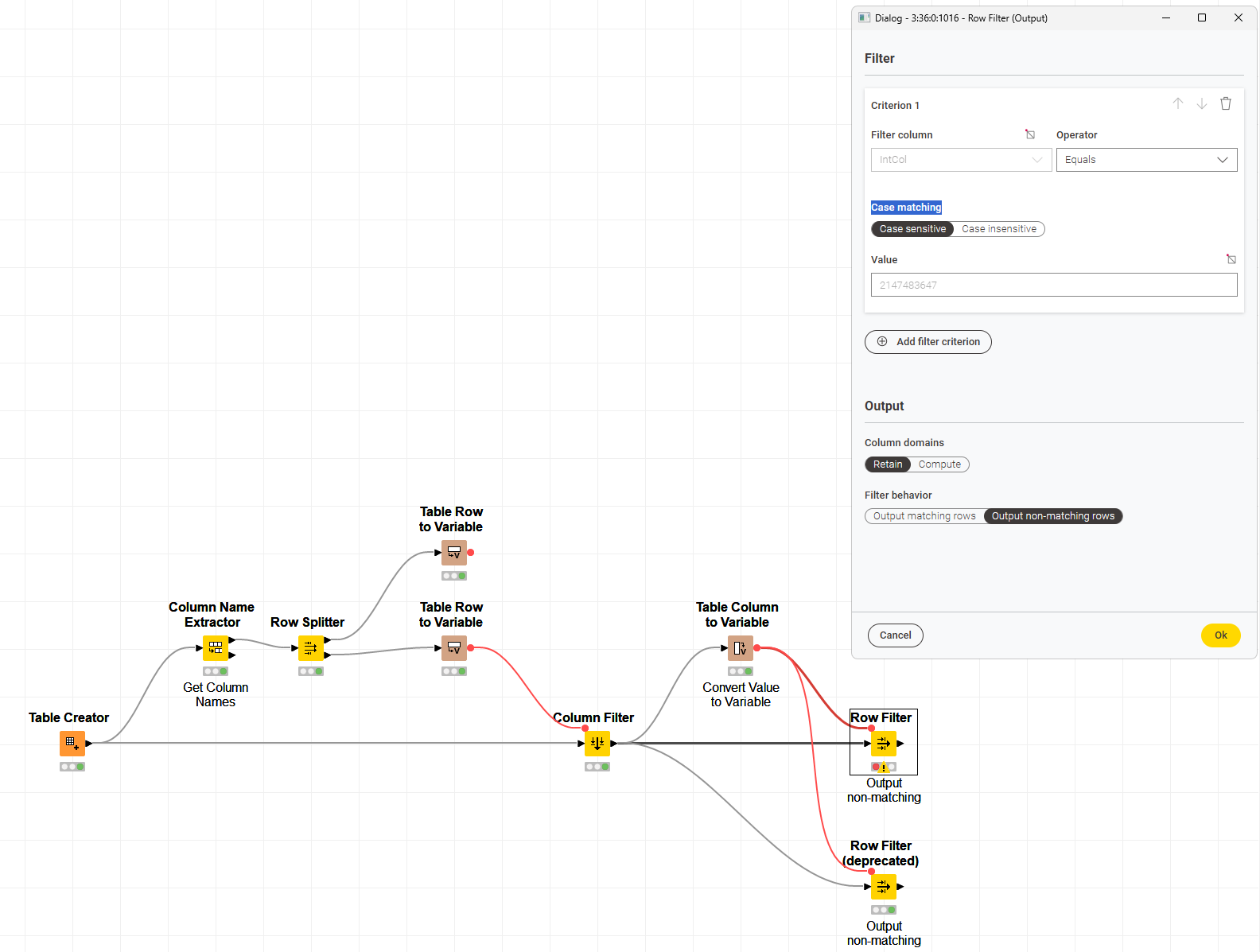The width and height of the screenshot is (1260, 952).
Task: Click the Value input field
Action: click(x=1053, y=285)
